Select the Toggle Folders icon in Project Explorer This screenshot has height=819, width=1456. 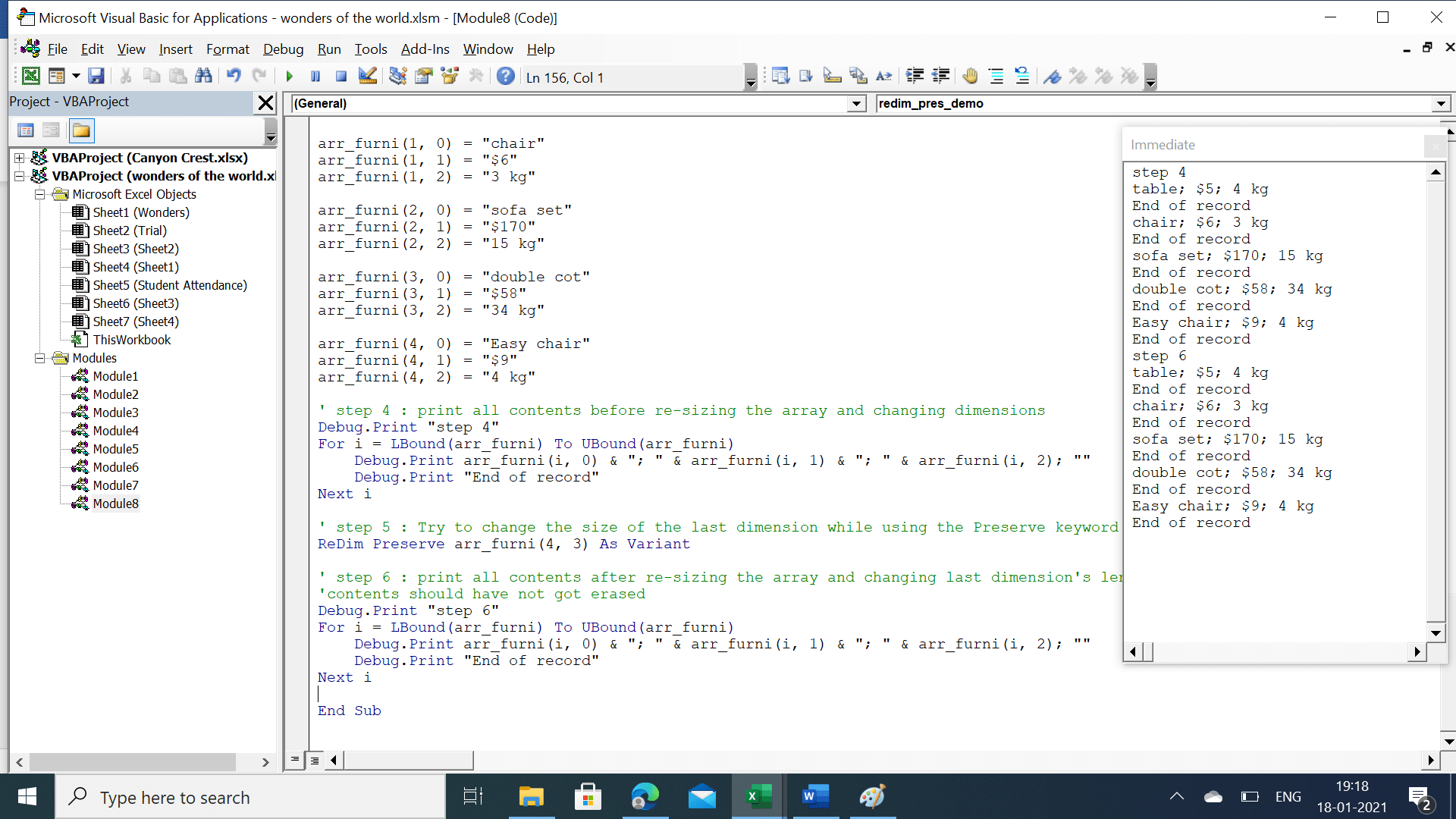[81, 130]
